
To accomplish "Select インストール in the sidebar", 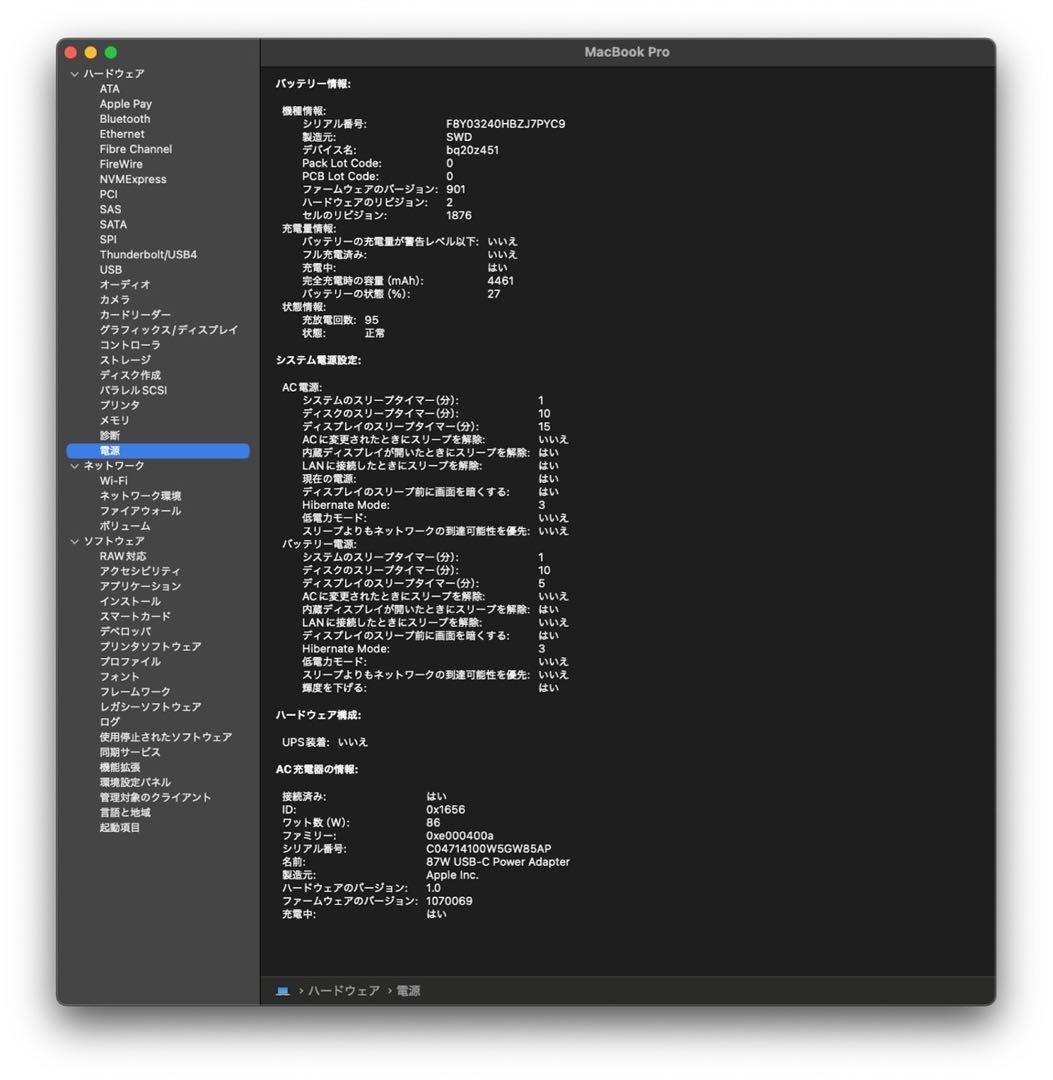I will tap(130, 602).
